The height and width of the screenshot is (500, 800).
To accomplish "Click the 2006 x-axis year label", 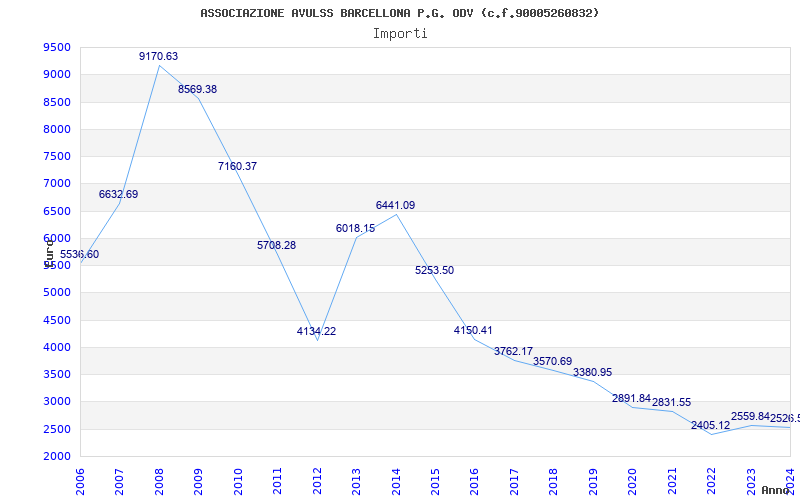I will pyautogui.click(x=80, y=482).
